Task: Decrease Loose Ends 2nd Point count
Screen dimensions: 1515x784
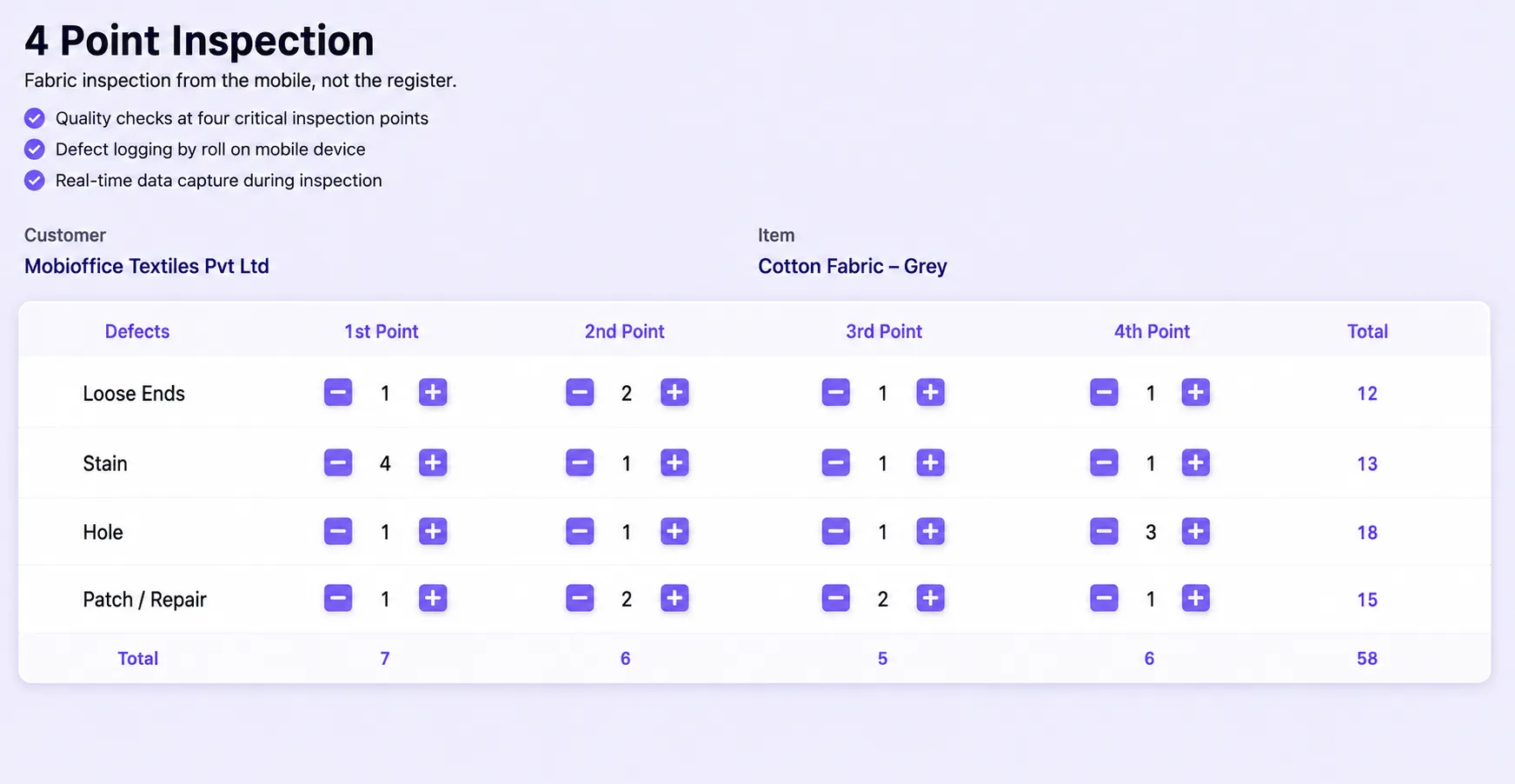Action: pyautogui.click(x=580, y=393)
